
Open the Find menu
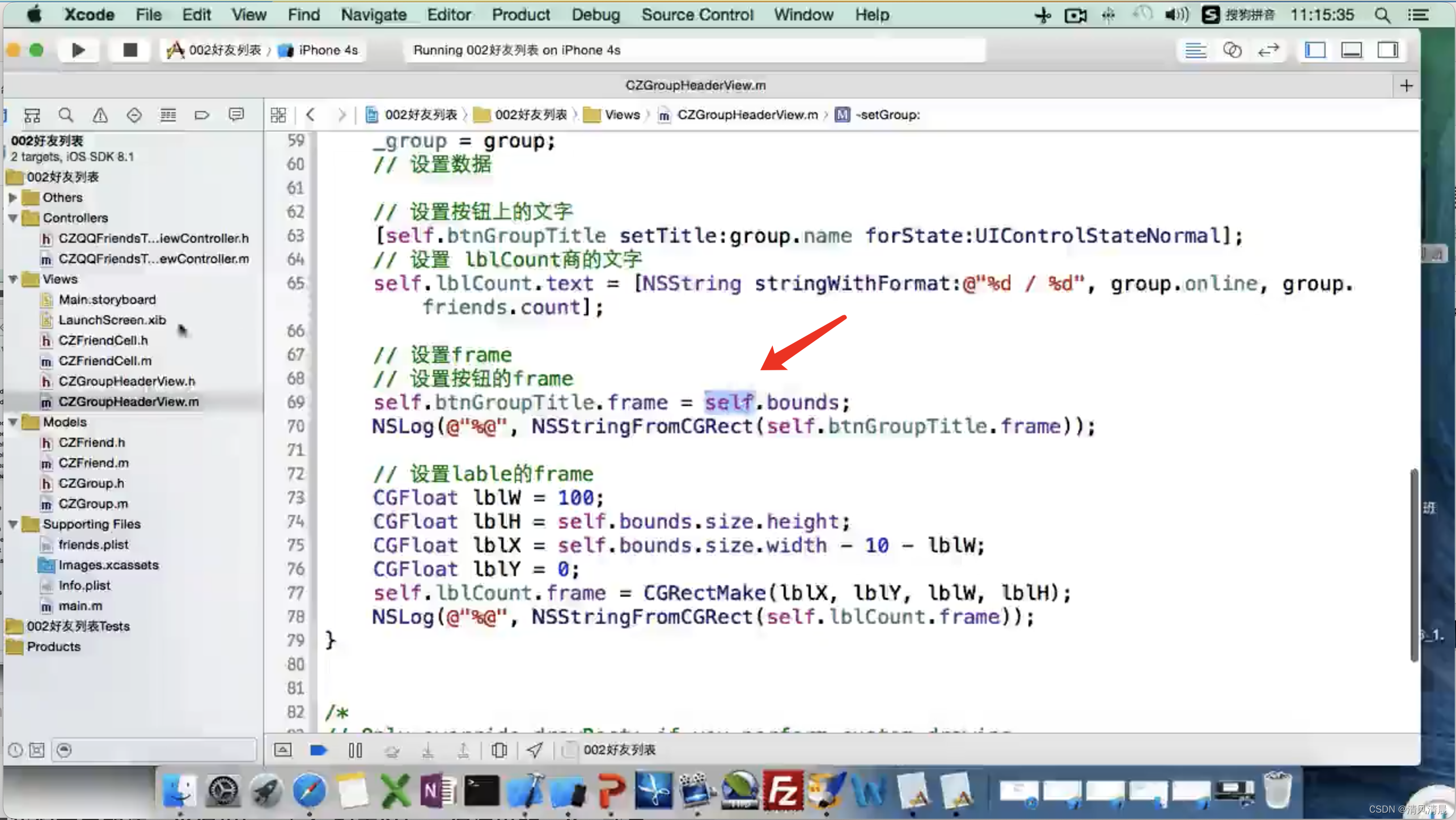click(304, 15)
